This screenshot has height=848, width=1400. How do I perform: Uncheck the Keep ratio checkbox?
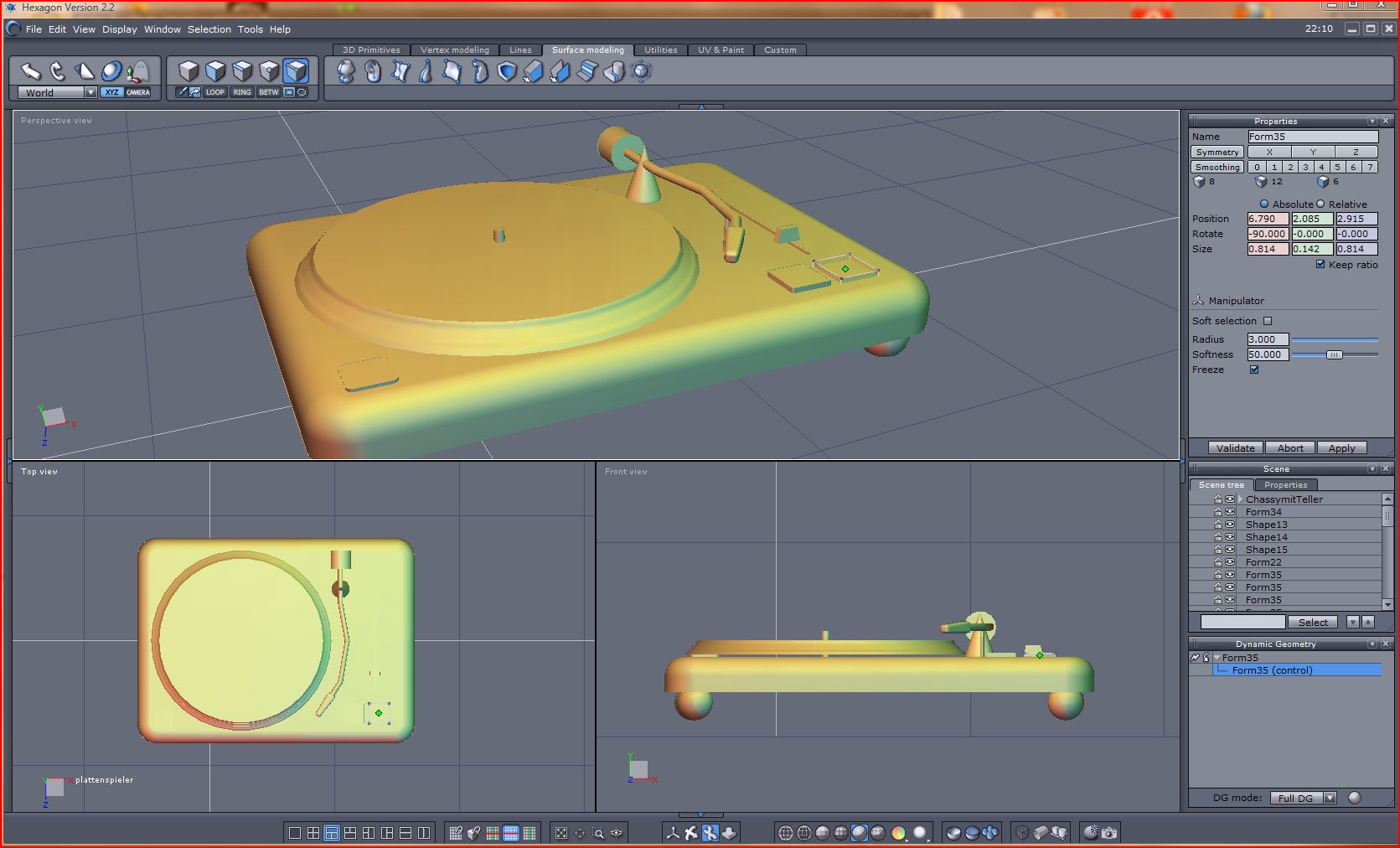pos(1320,264)
